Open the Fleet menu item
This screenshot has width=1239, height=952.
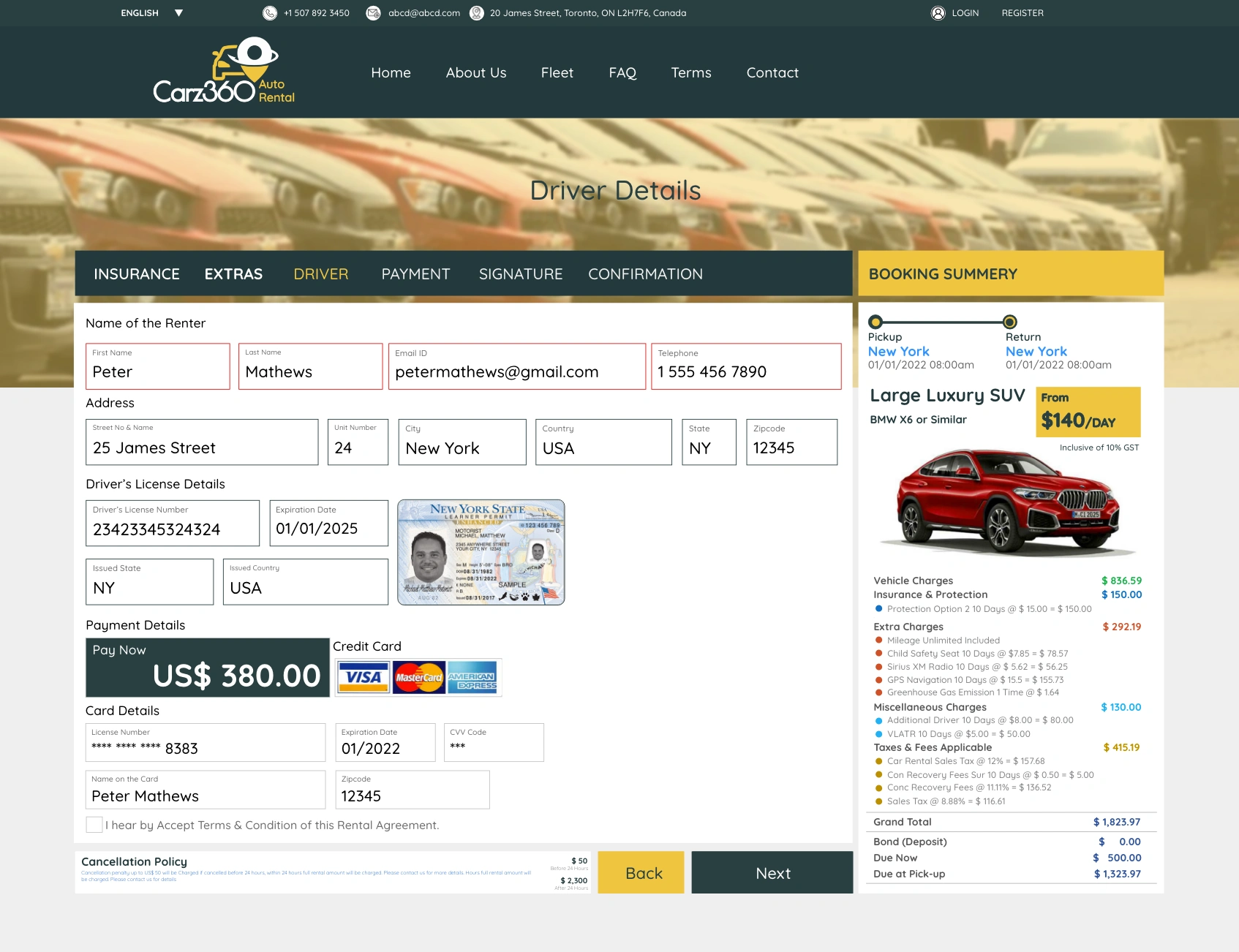click(557, 73)
